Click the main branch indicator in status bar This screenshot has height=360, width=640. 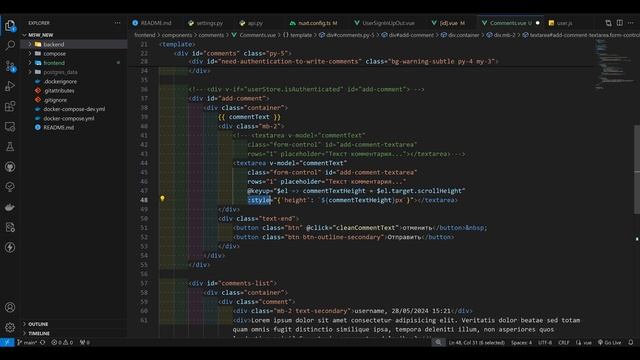pos(27,342)
